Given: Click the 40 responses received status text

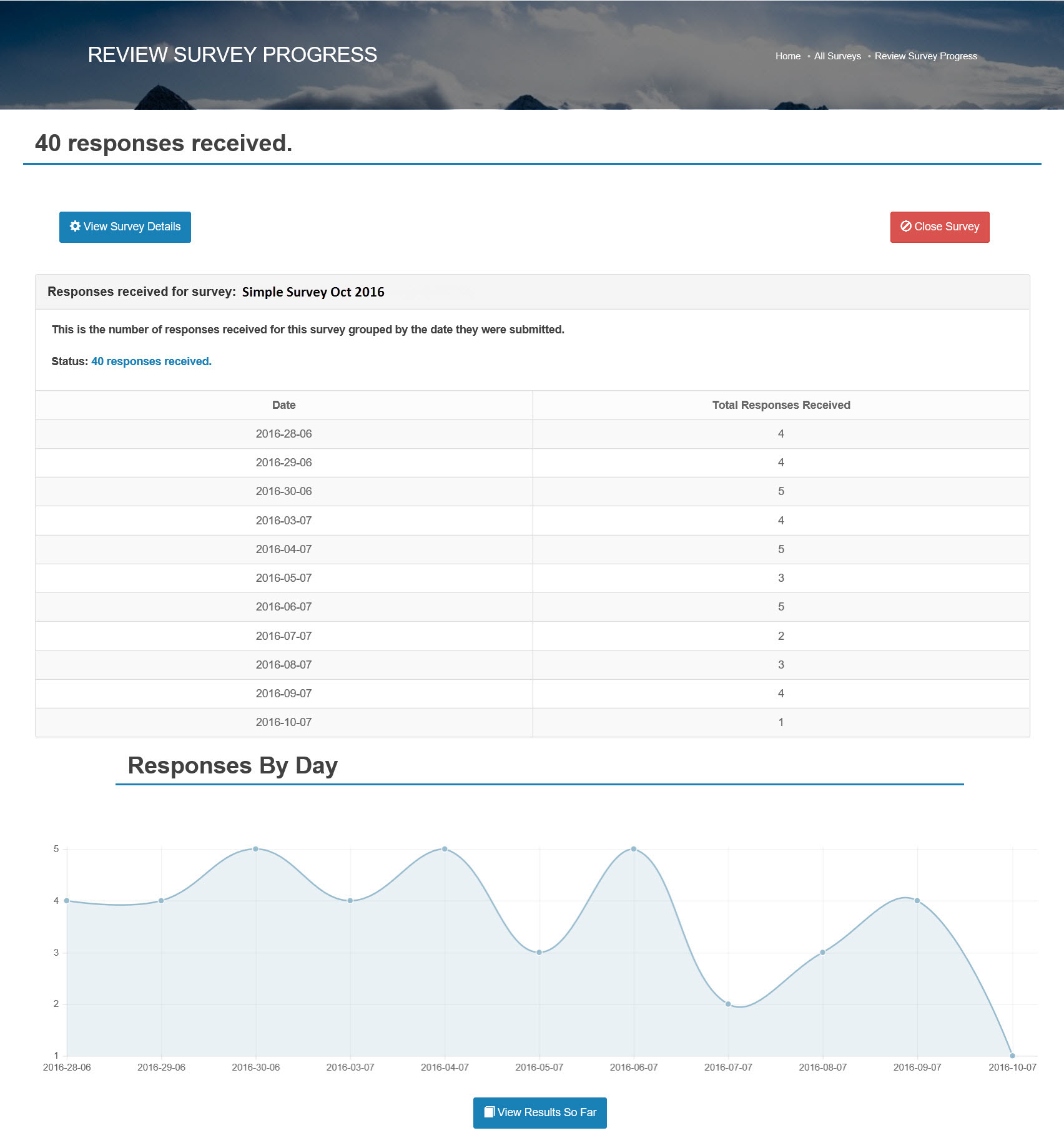Looking at the screenshot, I should coord(151,361).
